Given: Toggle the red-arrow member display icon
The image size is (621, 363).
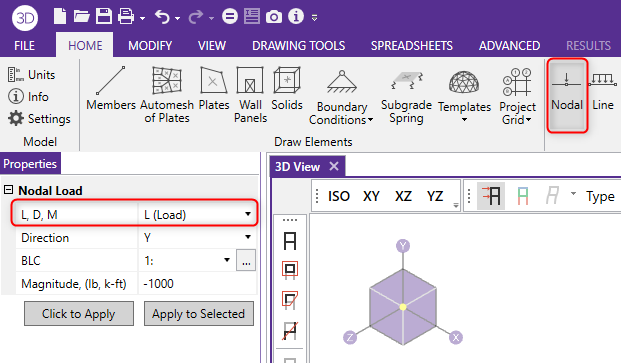Looking at the screenshot, I should (x=491, y=196).
